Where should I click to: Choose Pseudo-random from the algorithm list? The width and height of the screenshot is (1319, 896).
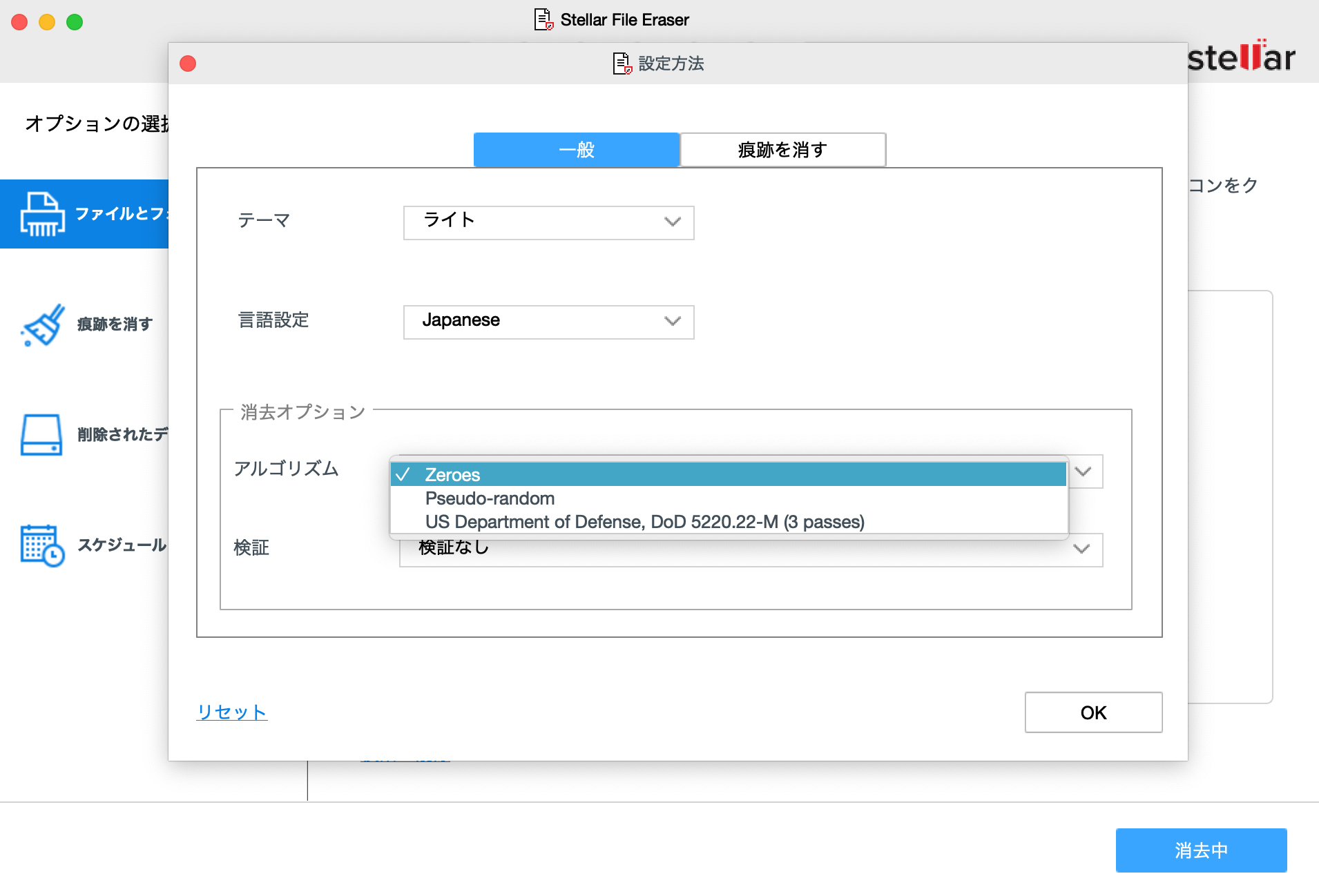729,498
